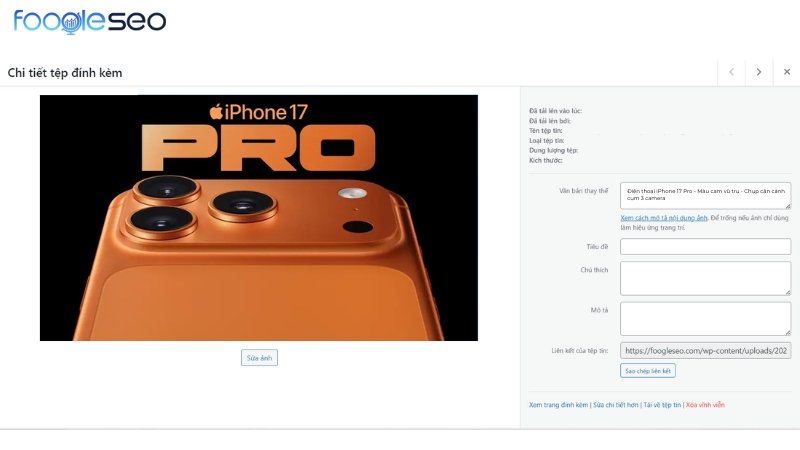Click the Sao chép liên kết button
Screen dimensions: 800x450
(648, 371)
